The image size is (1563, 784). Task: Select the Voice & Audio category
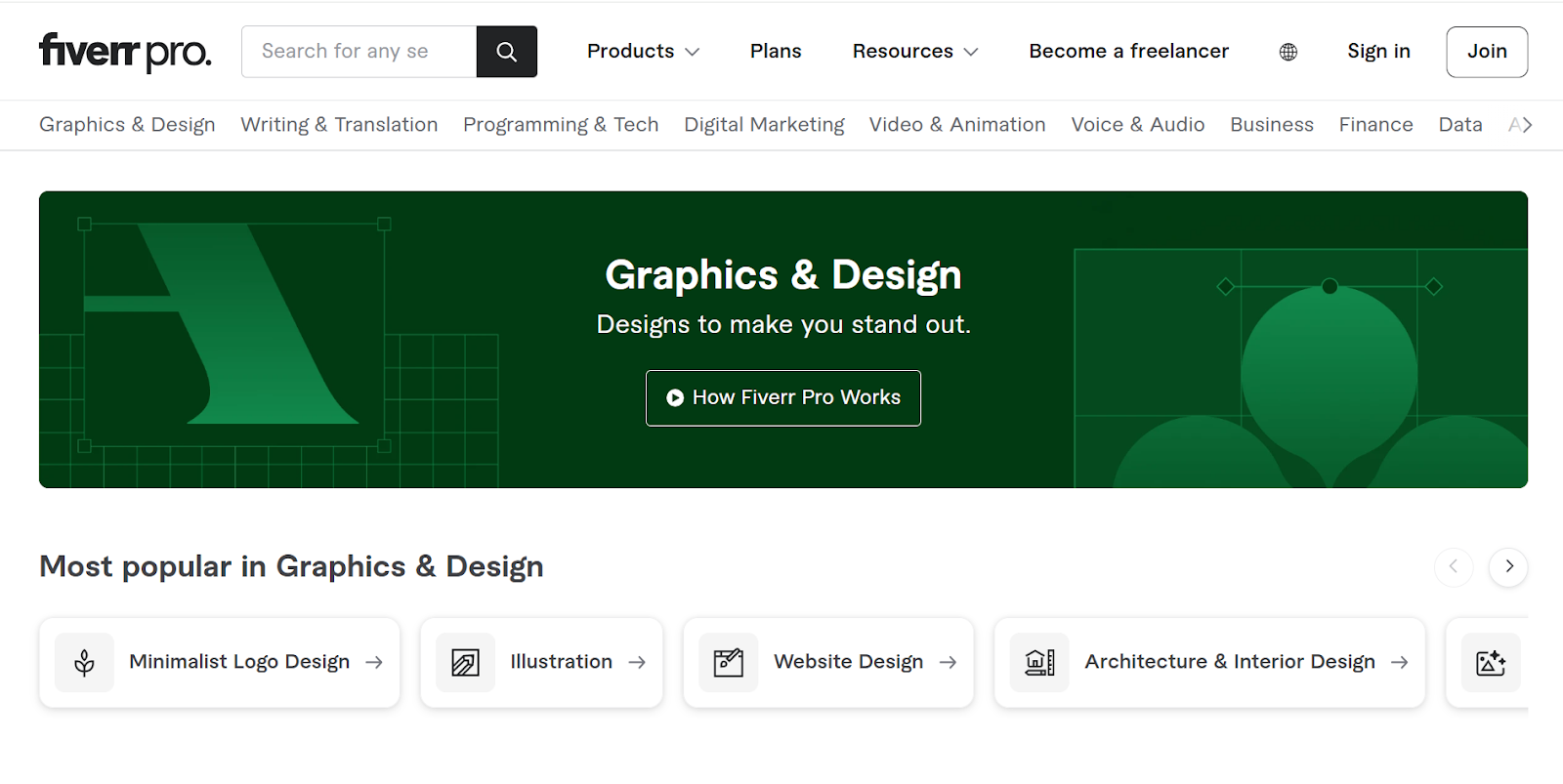1138,125
